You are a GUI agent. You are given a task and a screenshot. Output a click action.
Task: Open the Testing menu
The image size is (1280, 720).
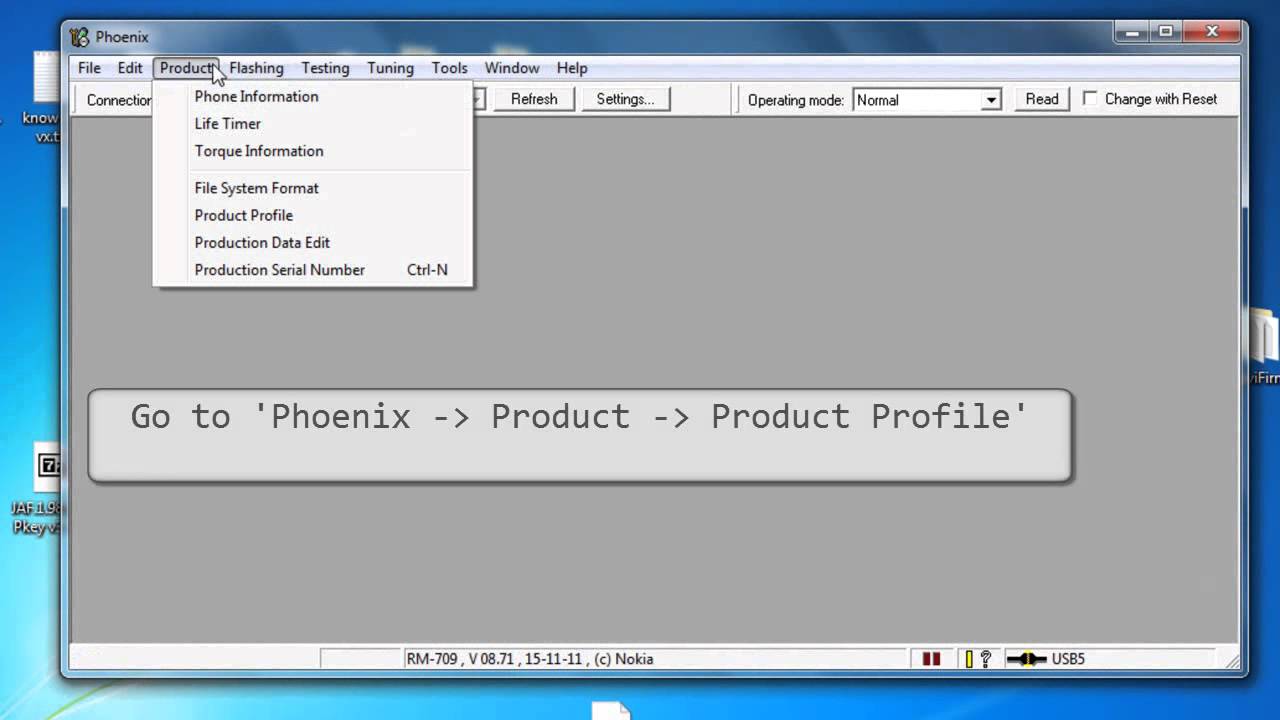coord(325,68)
